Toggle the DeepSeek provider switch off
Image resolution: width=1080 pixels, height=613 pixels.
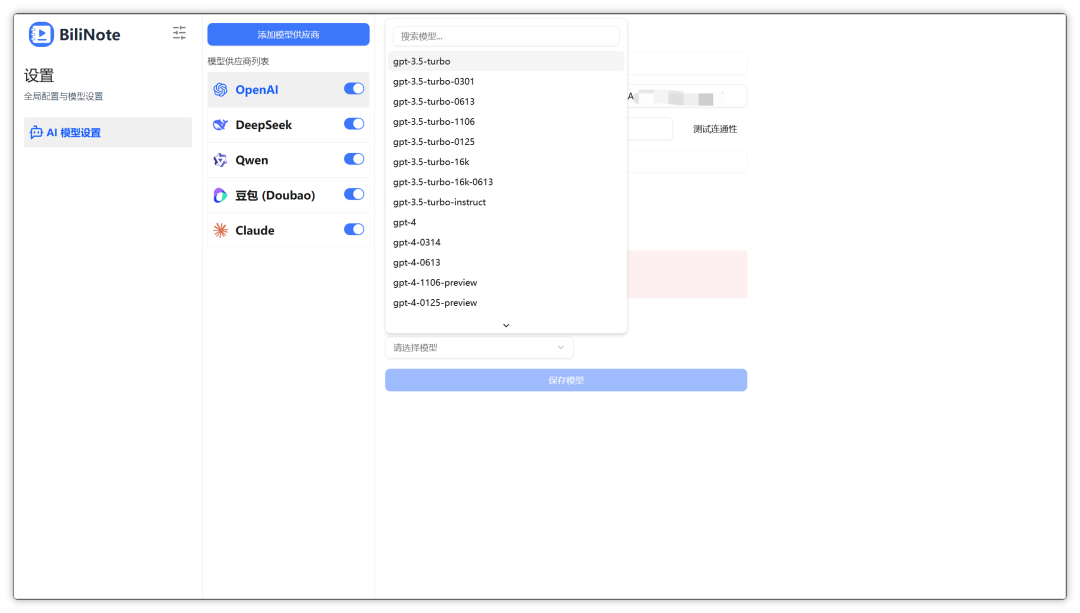pos(354,124)
